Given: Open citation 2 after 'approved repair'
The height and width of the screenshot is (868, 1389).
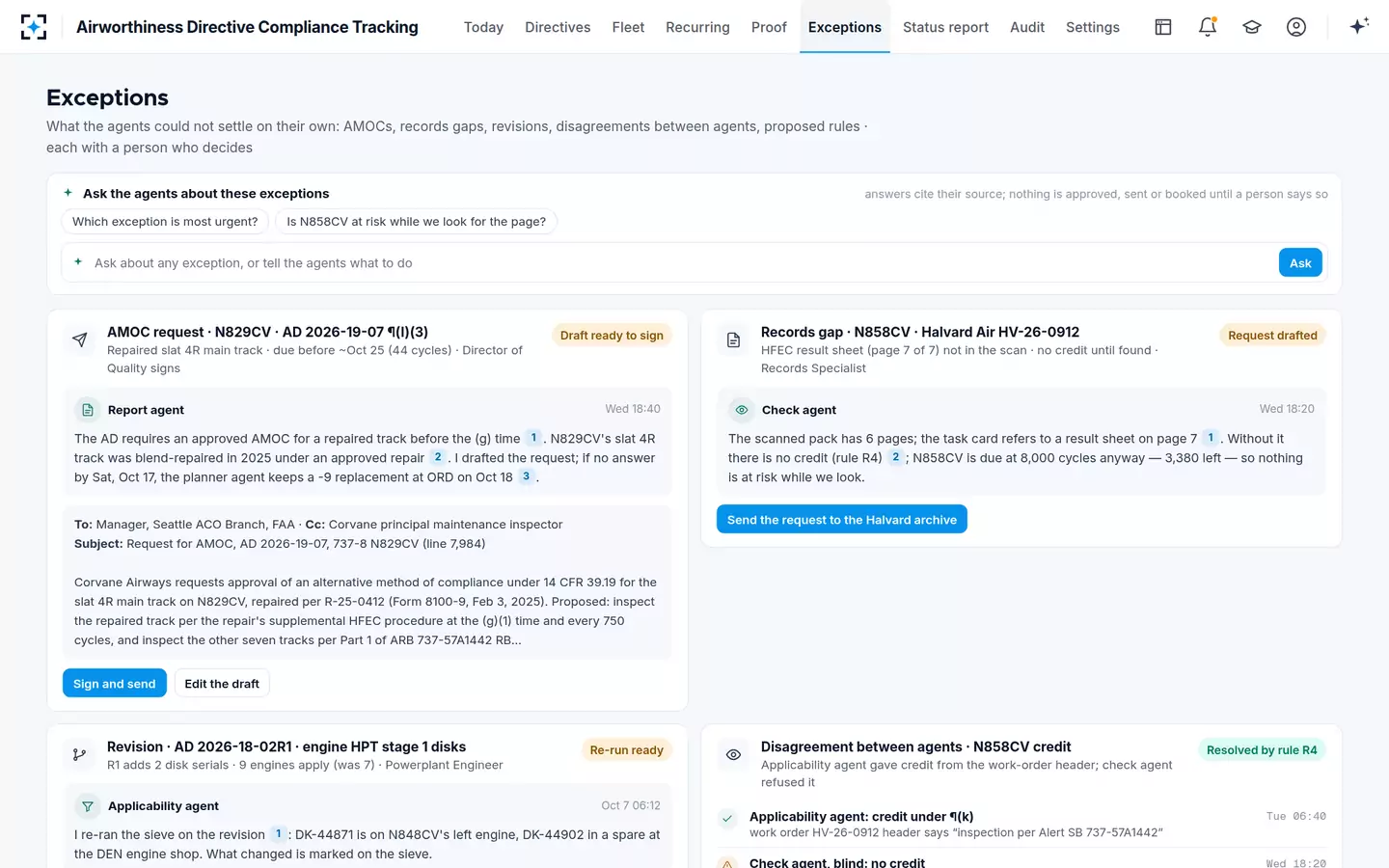Looking at the screenshot, I should point(438,457).
